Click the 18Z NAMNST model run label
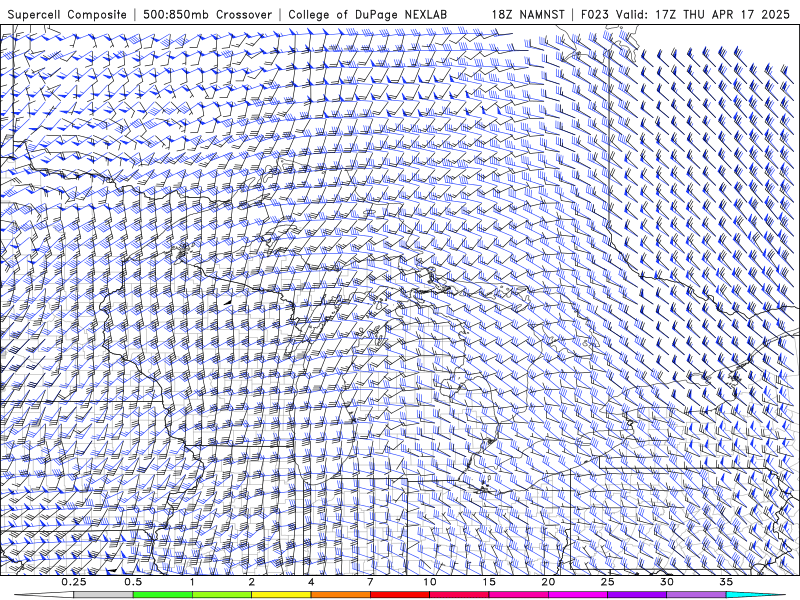The height and width of the screenshot is (600, 800). (528, 14)
